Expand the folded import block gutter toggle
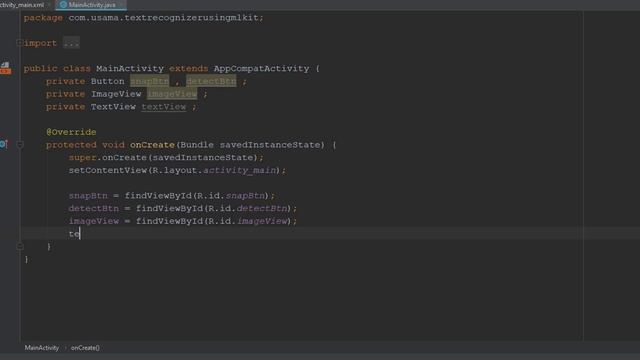This screenshot has width=640, height=360. 19,42
